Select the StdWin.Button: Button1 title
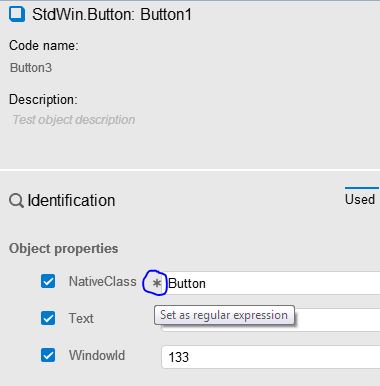 [112, 15]
